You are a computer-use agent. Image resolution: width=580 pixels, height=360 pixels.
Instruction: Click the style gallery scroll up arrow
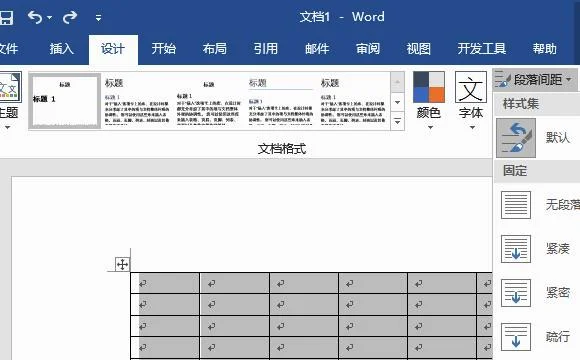[398, 82]
